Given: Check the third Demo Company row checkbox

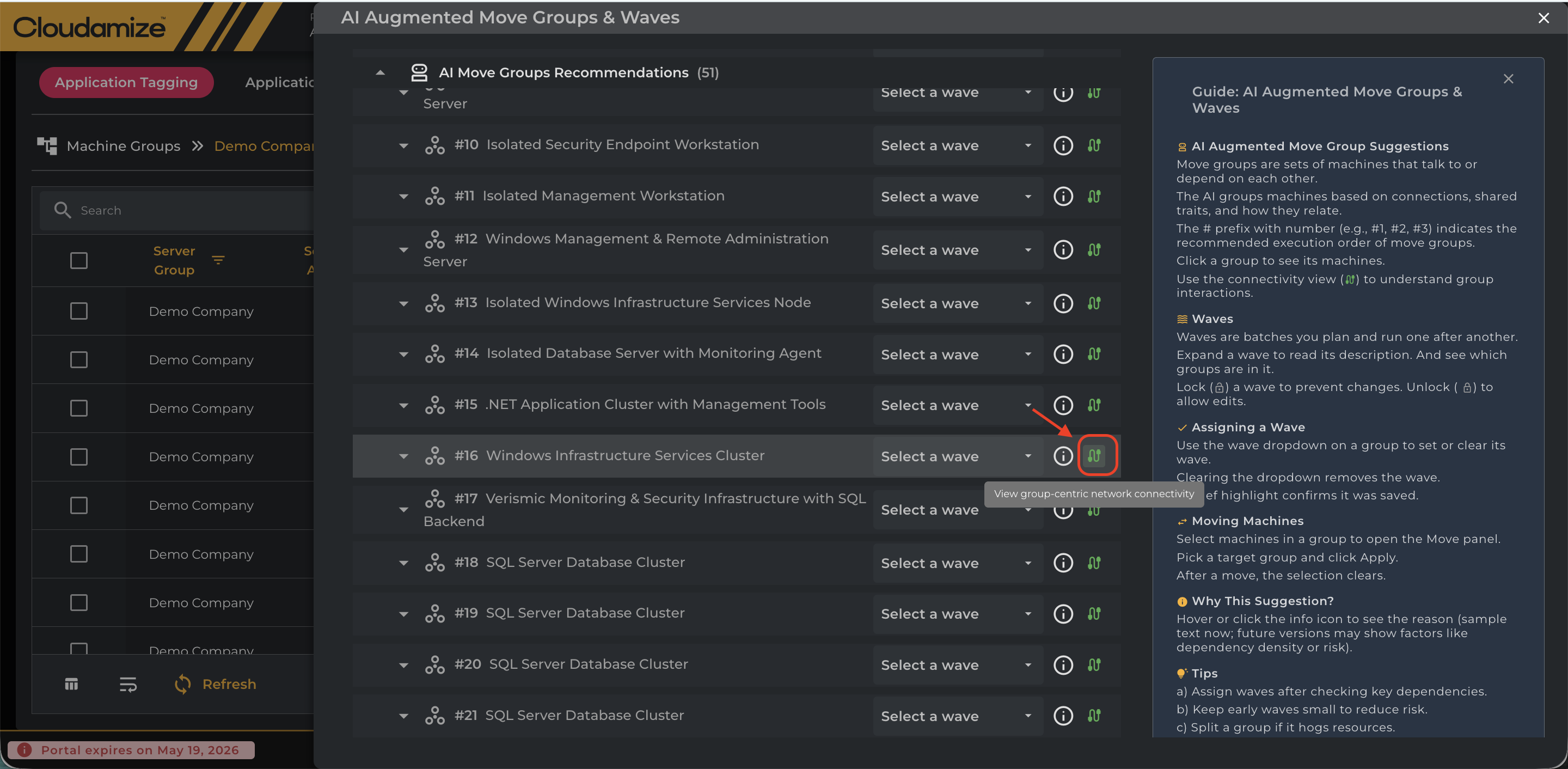Looking at the screenshot, I should tap(78, 408).
